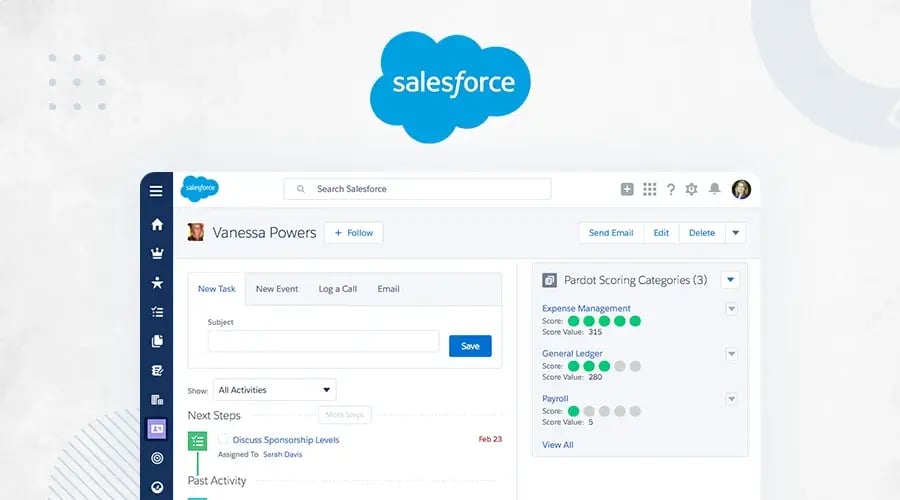Click the View All link
Image resolution: width=900 pixels, height=500 pixels.
click(x=557, y=445)
